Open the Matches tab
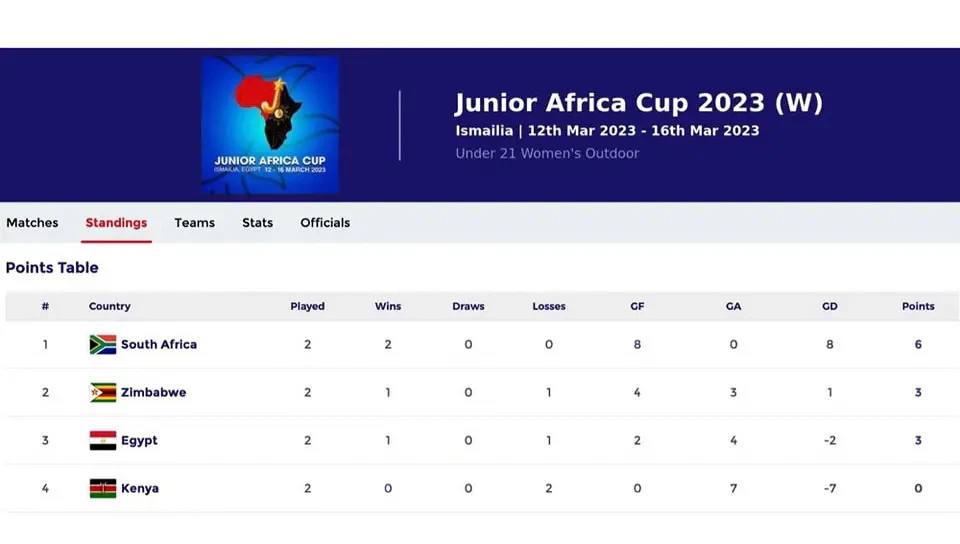The height and width of the screenshot is (544, 960). click(x=32, y=223)
